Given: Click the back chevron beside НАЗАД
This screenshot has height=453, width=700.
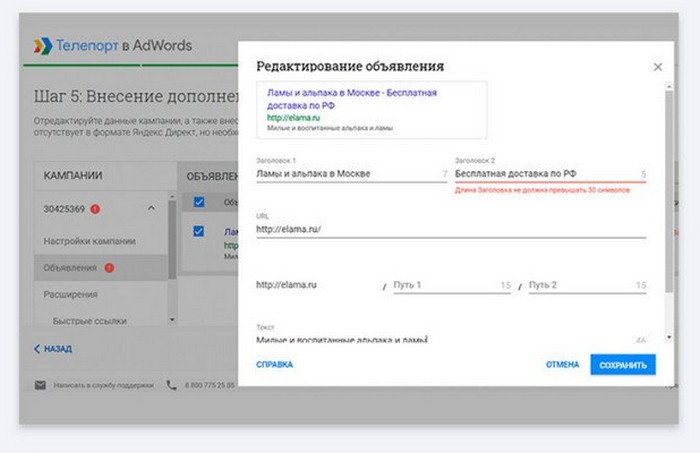Looking at the screenshot, I should (37, 349).
